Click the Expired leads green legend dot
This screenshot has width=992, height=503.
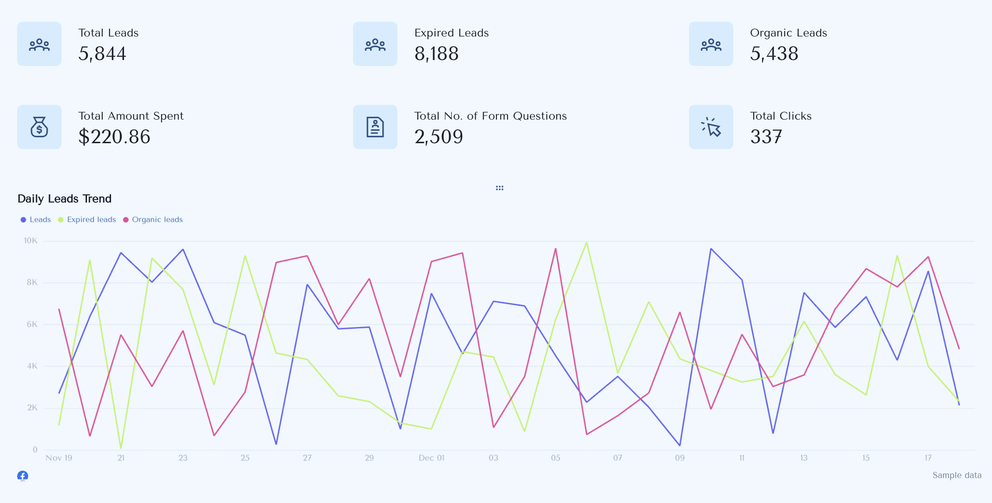pos(61,220)
